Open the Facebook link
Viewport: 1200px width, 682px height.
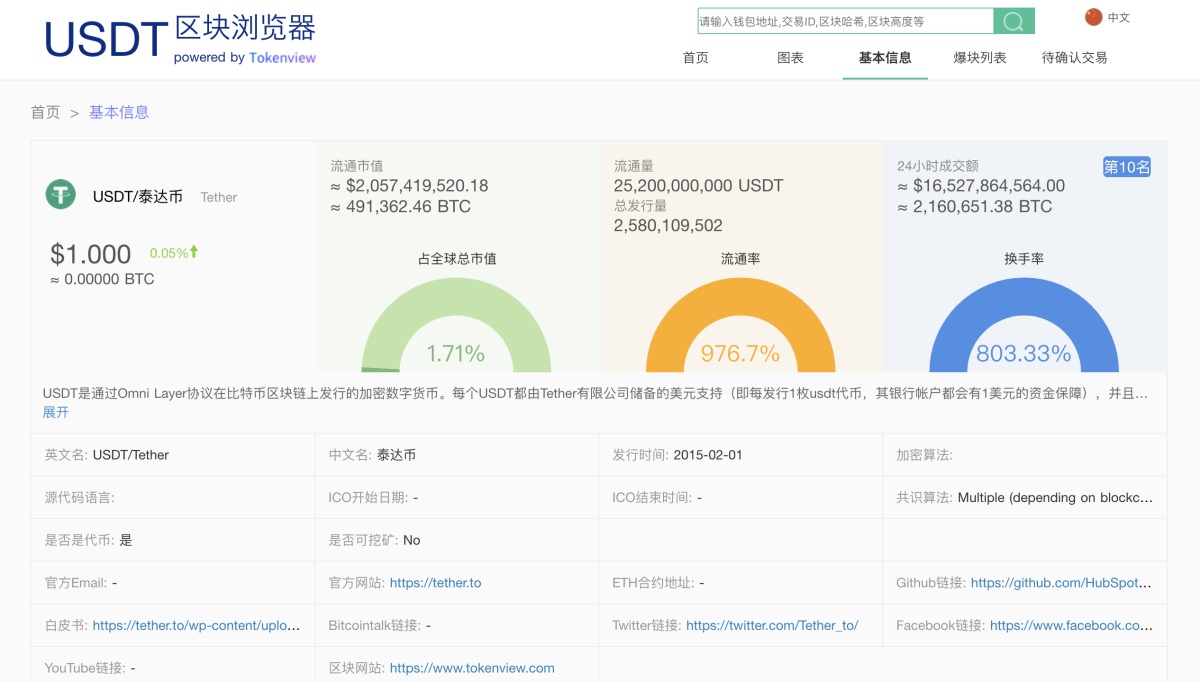pos(1071,625)
